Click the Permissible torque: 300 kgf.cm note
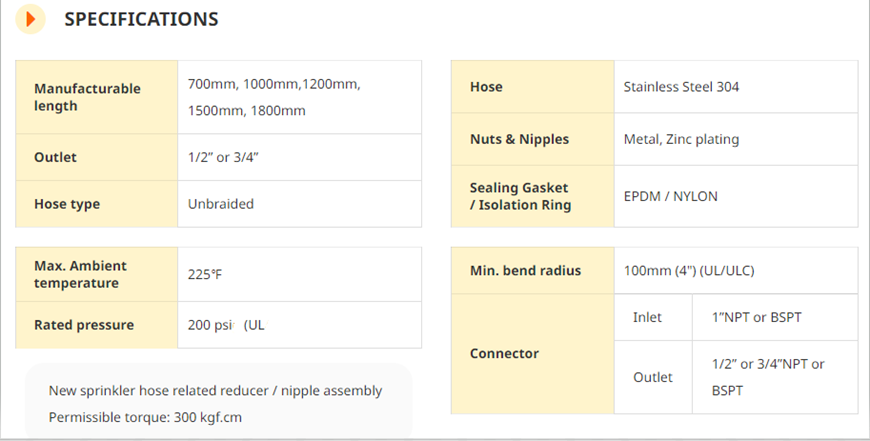 145,417
